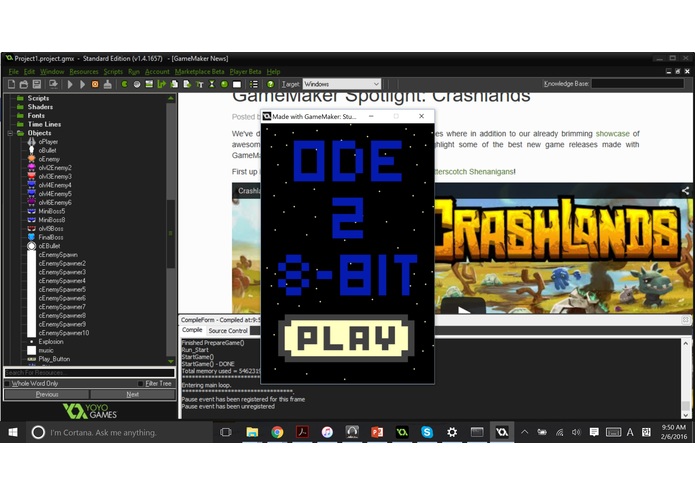Click the green Create path icon

[x=162, y=84]
